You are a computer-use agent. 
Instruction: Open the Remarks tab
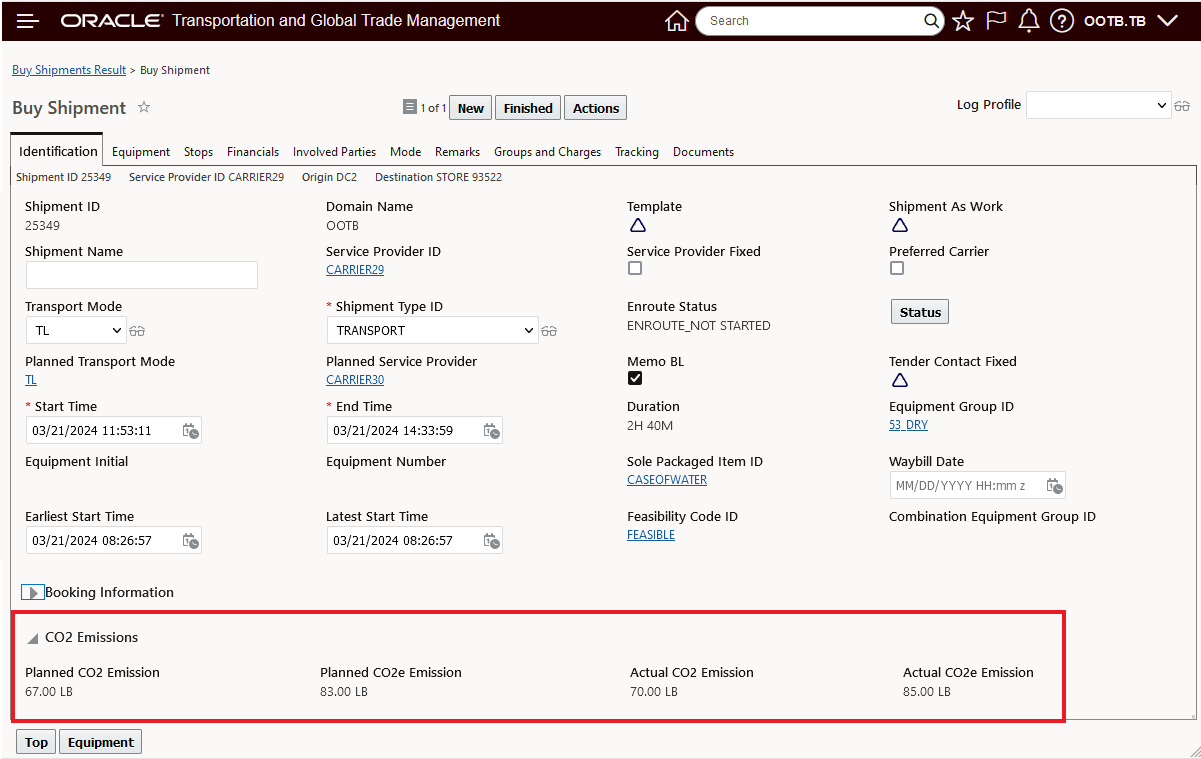(x=457, y=152)
